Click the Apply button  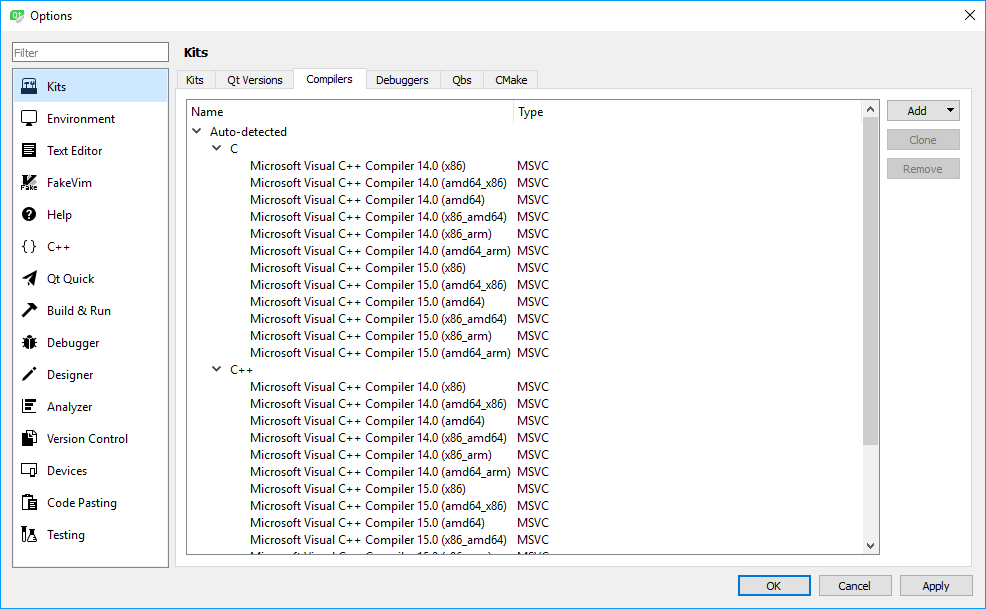(x=936, y=586)
